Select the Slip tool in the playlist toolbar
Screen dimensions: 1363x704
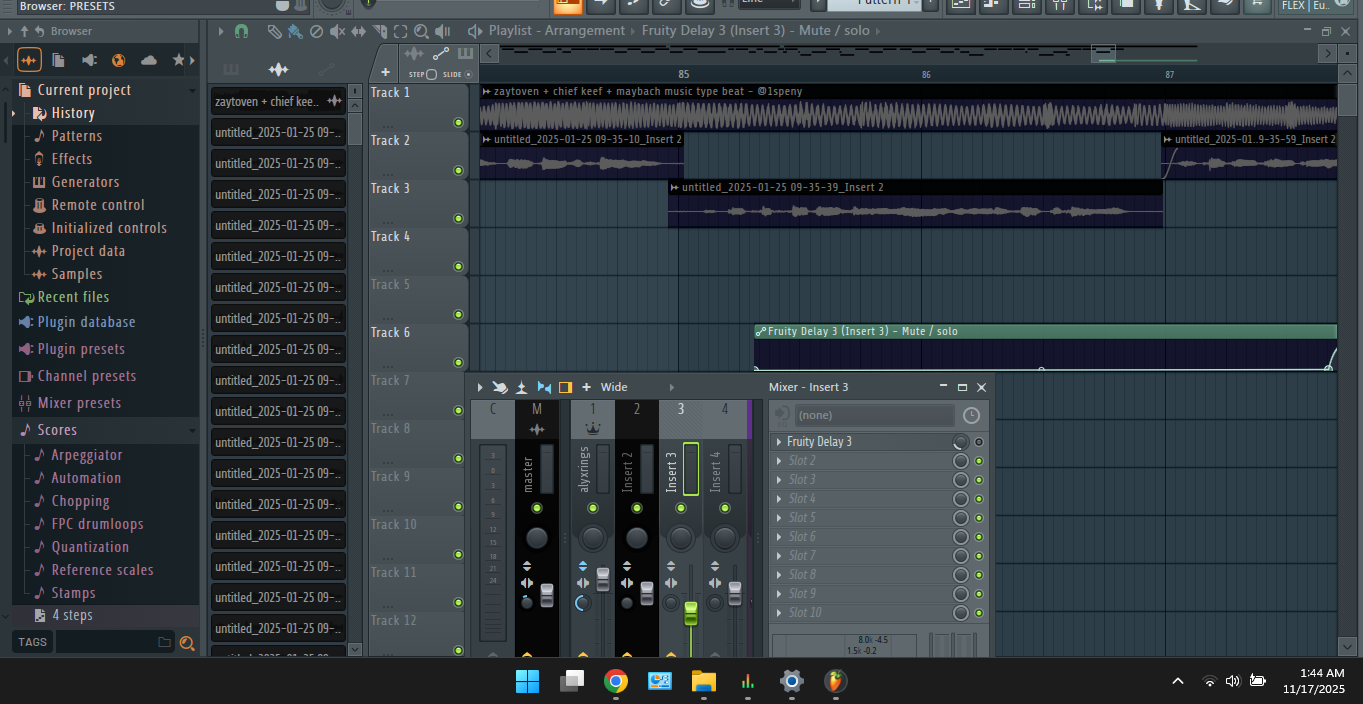click(x=358, y=31)
